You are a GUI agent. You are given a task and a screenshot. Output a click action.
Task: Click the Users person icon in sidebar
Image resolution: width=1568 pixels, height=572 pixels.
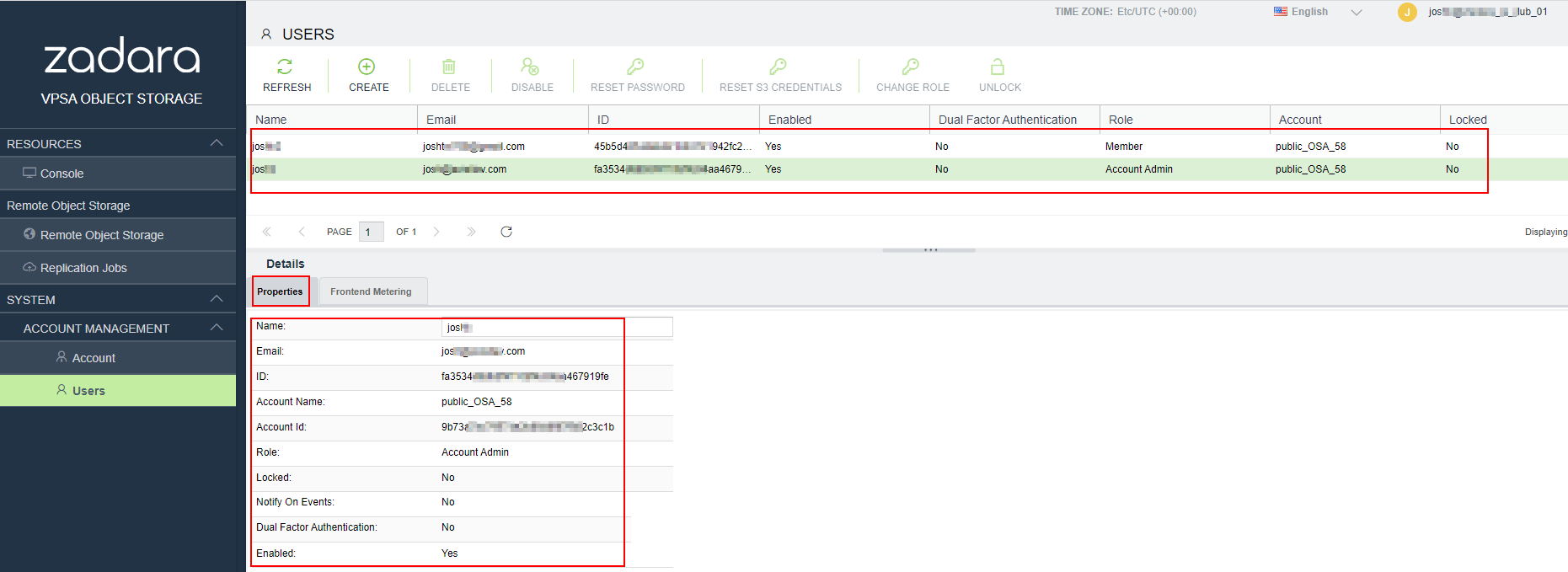tap(62, 390)
